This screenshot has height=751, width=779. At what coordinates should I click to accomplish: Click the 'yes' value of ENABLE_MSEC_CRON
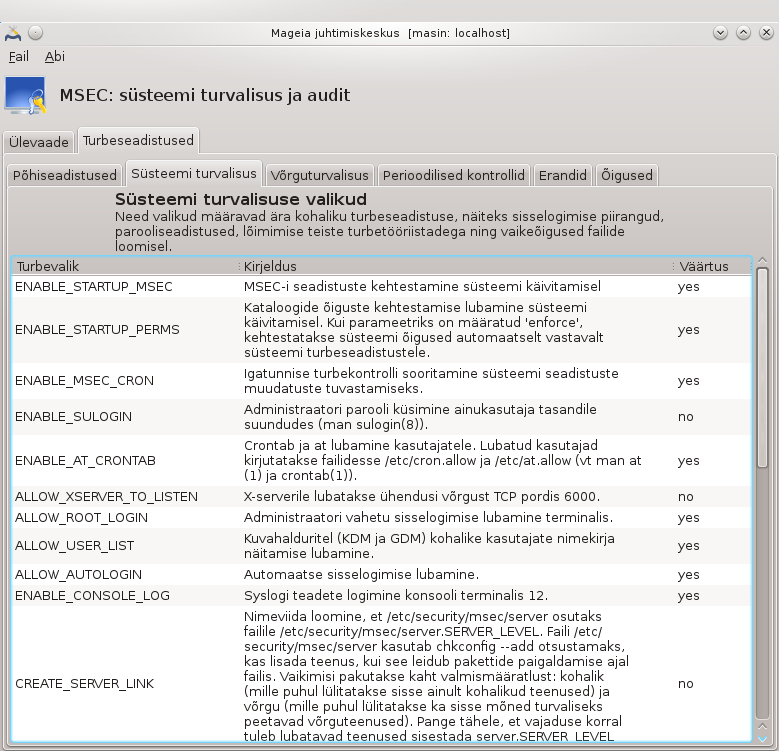tap(688, 381)
